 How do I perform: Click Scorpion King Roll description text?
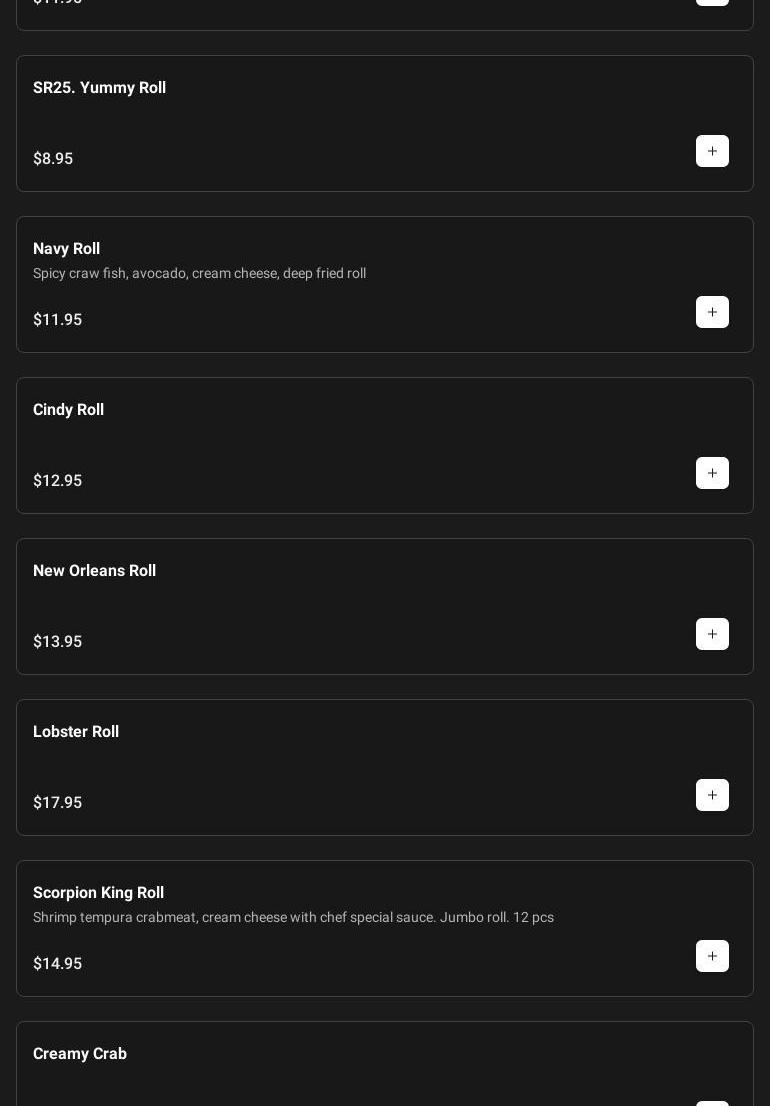click(293, 917)
